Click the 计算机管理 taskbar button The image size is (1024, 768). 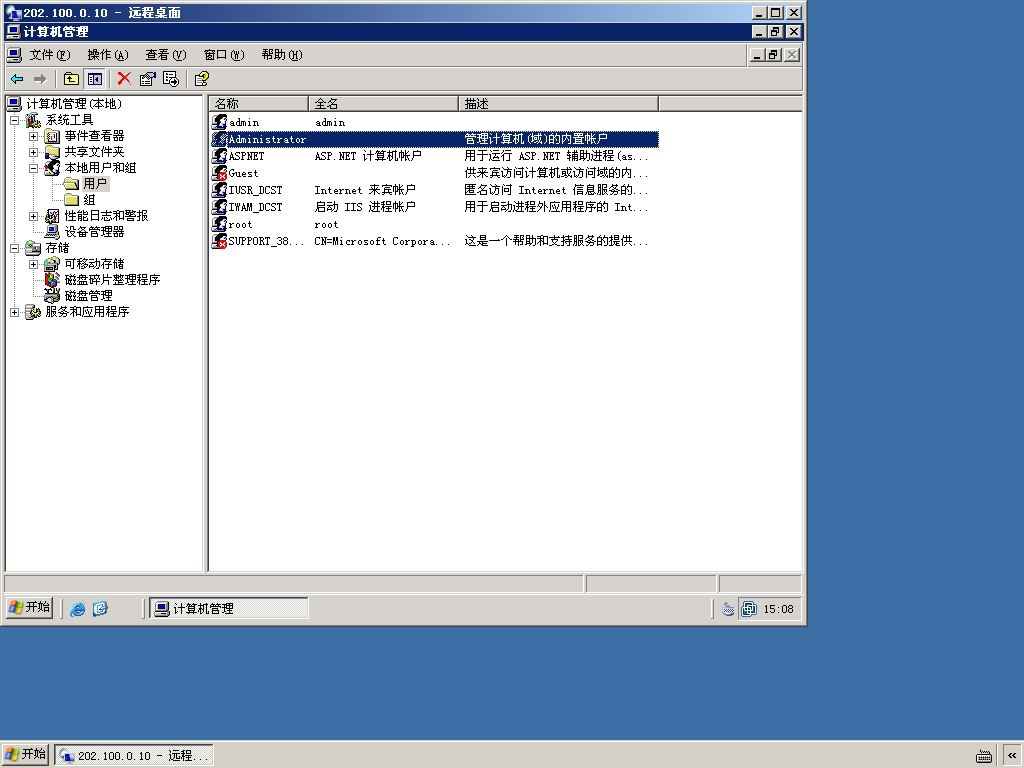229,609
